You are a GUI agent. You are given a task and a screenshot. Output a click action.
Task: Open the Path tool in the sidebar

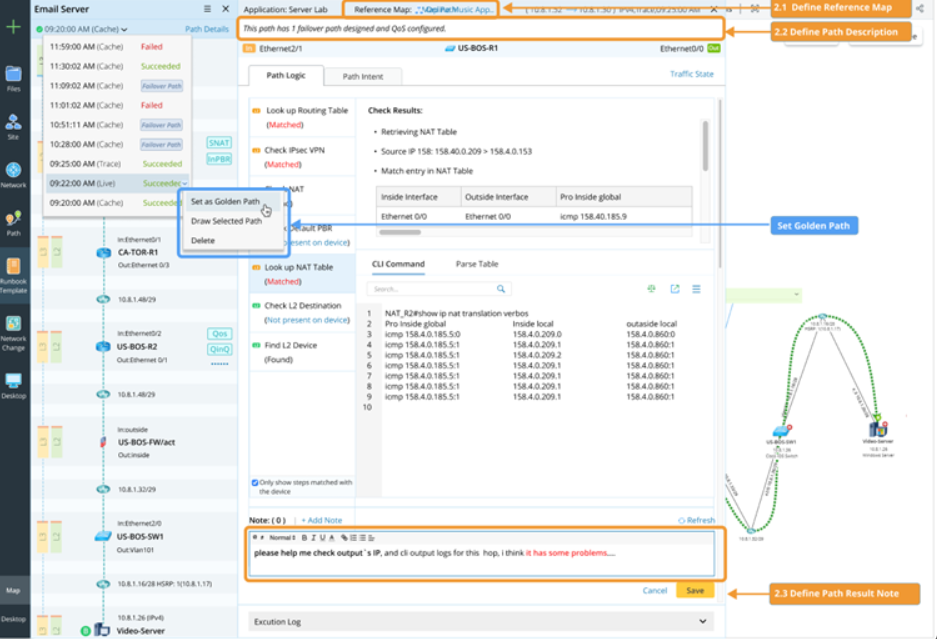[13, 223]
